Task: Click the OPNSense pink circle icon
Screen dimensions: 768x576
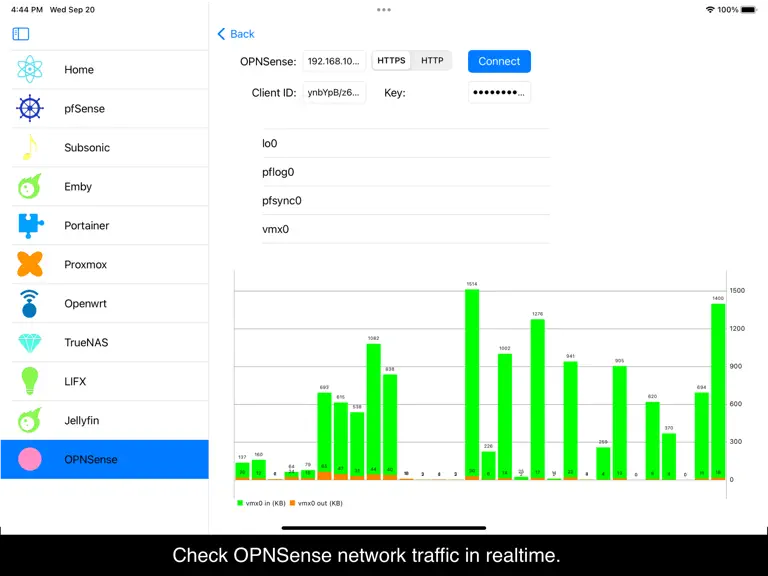Action: 30,459
